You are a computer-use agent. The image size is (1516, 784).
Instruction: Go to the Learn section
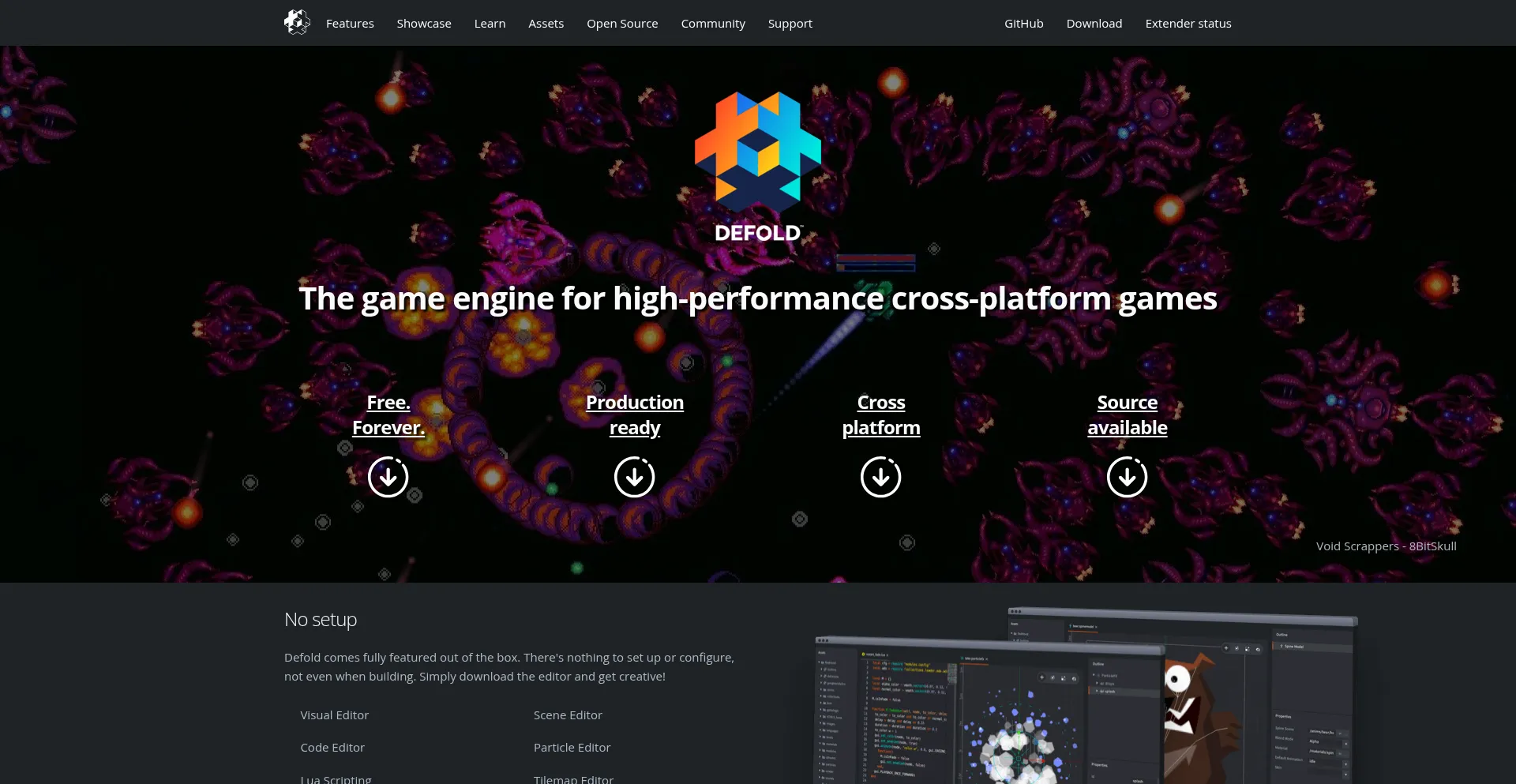pyautogui.click(x=490, y=24)
